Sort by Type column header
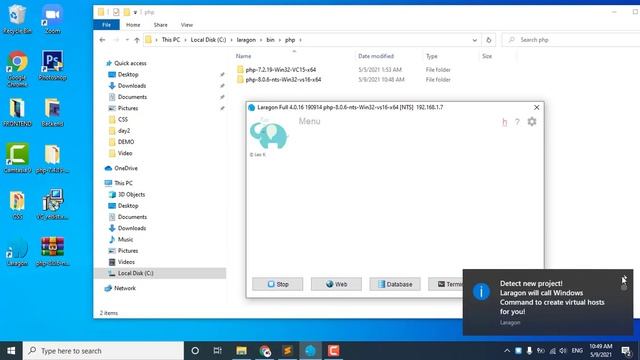The image size is (640, 360). coord(431,56)
